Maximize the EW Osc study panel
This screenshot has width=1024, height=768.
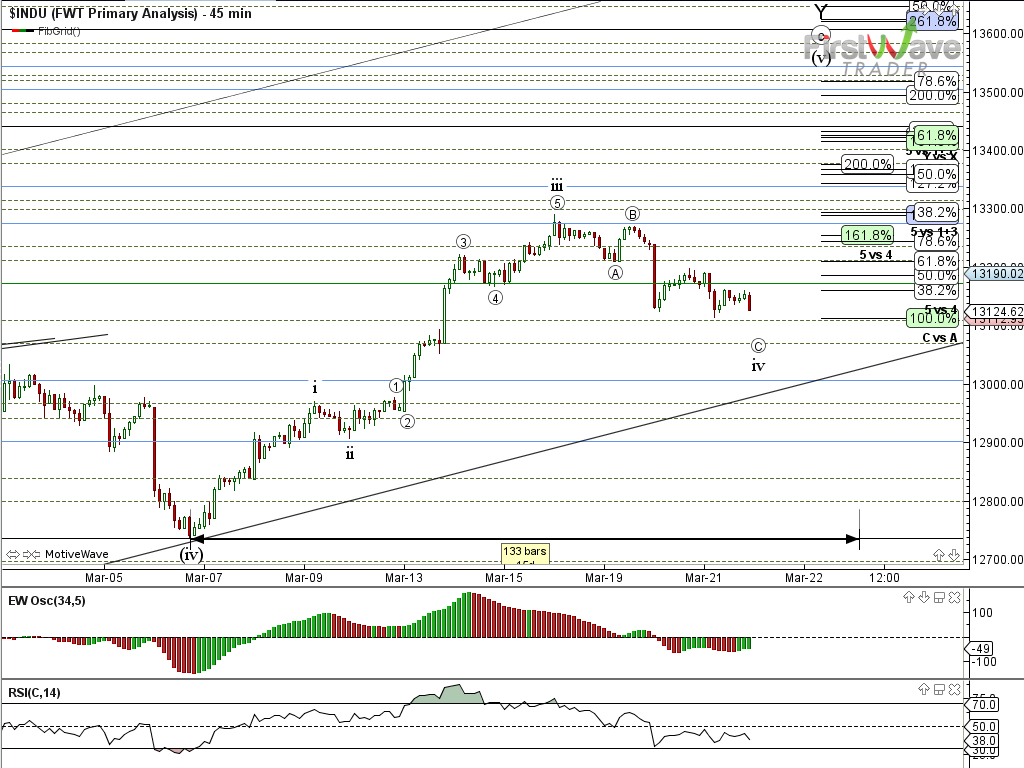939,598
